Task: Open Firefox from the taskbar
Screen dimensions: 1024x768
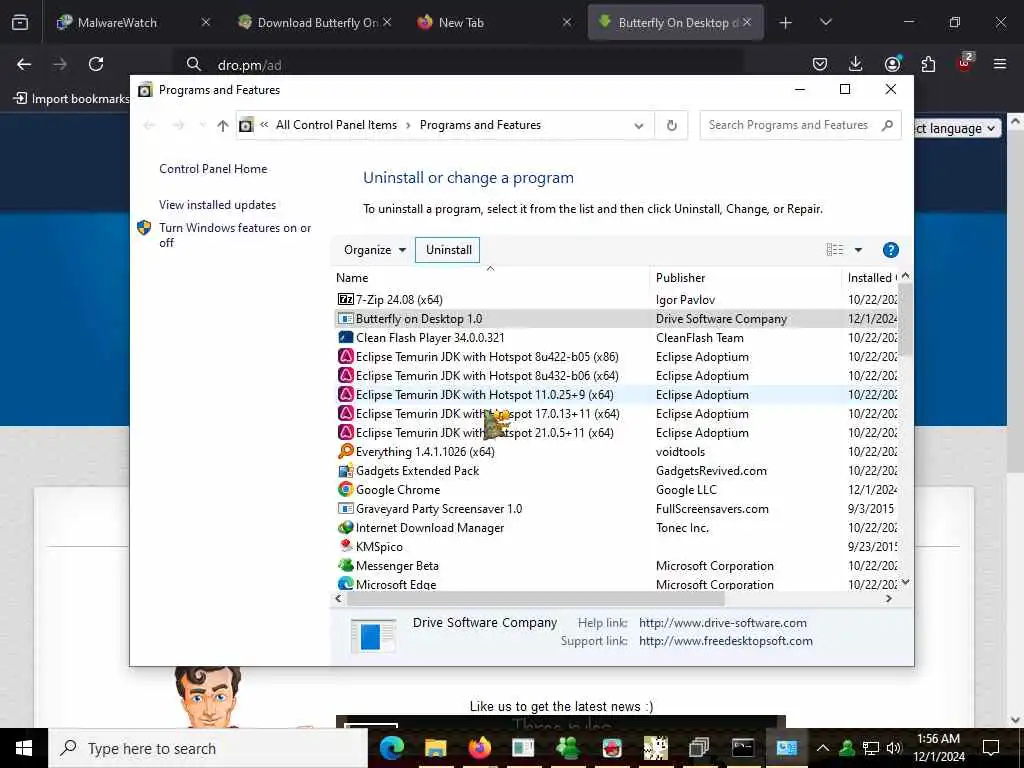Action: (479, 748)
